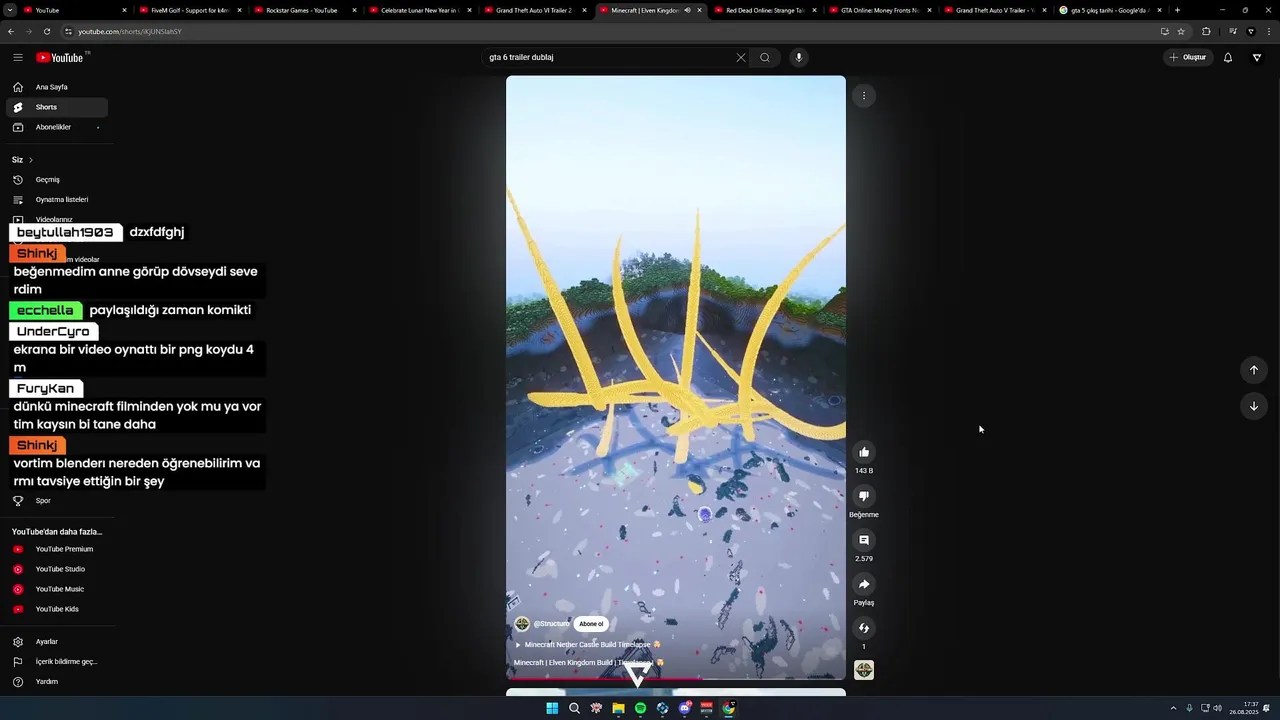Dislike the Short with Beğenme
1280x720 pixels.
pos(864,496)
